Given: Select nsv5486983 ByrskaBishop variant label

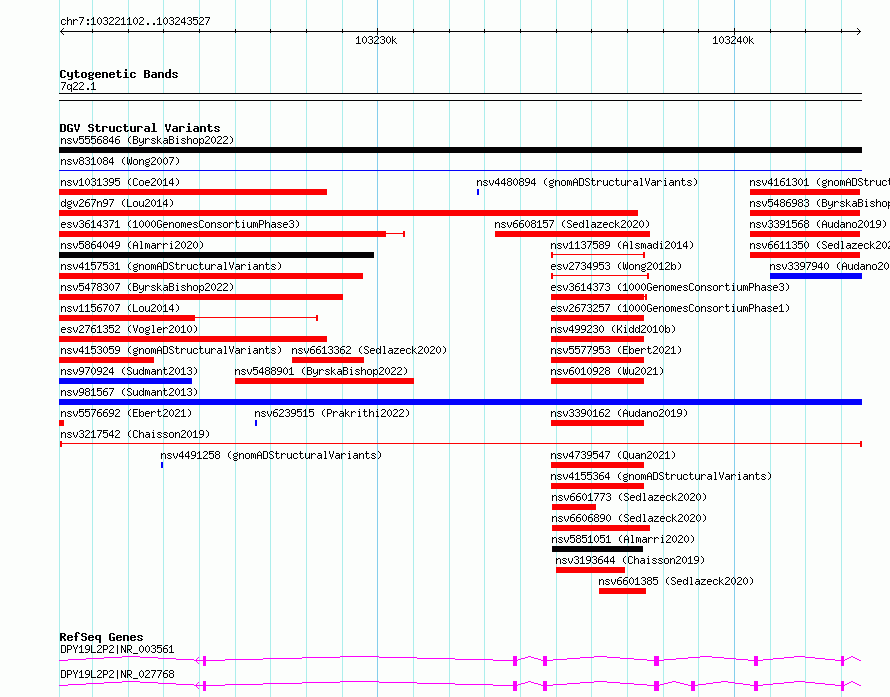Looking at the screenshot, I should click(x=819, y=203).
